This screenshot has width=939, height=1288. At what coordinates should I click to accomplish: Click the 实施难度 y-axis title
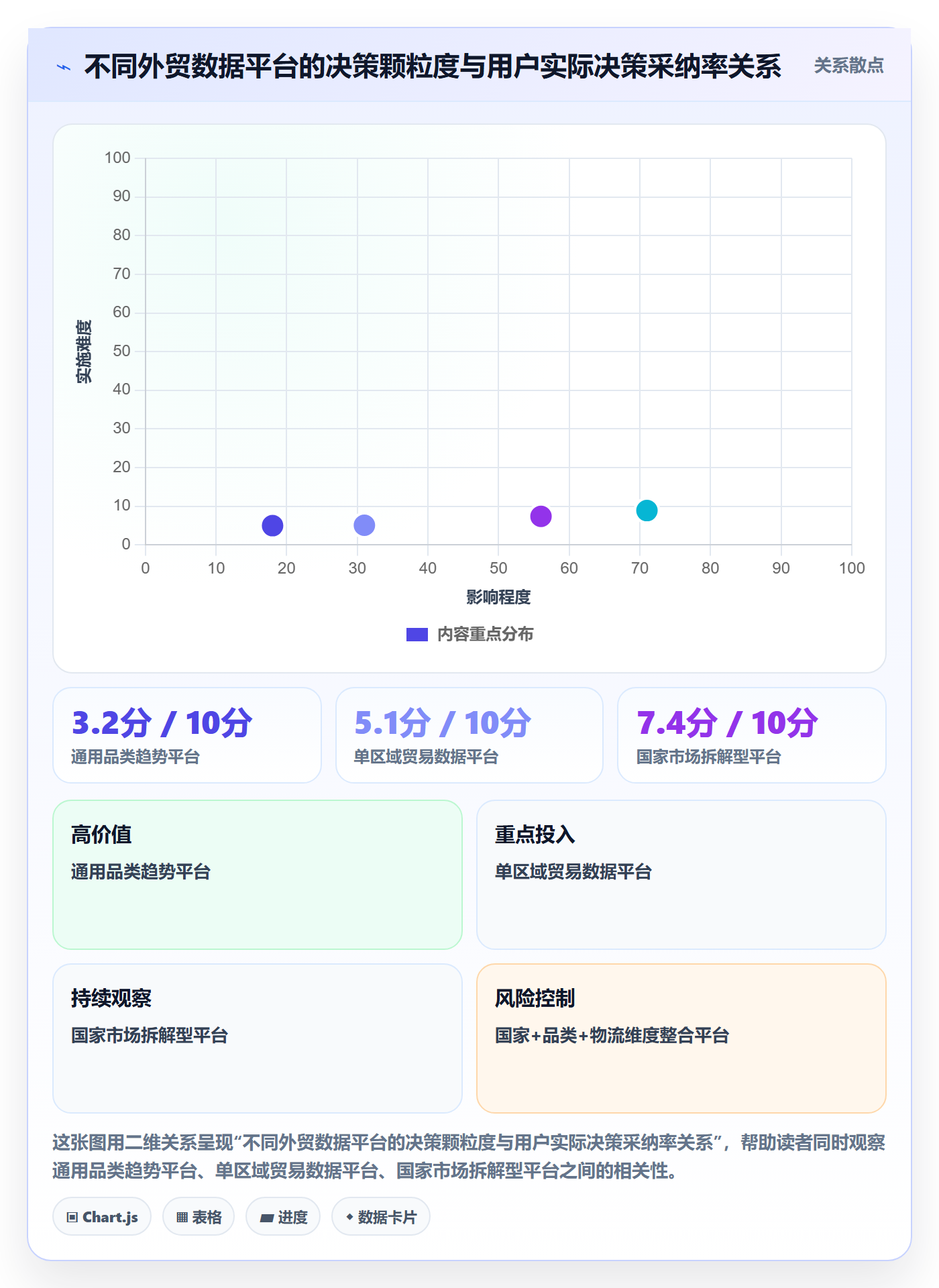[x=84, y=352]
